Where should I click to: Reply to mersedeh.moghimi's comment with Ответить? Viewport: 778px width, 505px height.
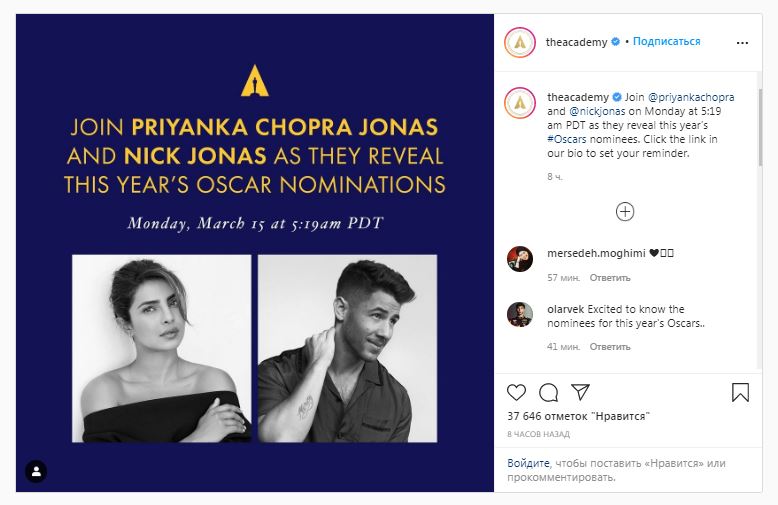point(610,277)
